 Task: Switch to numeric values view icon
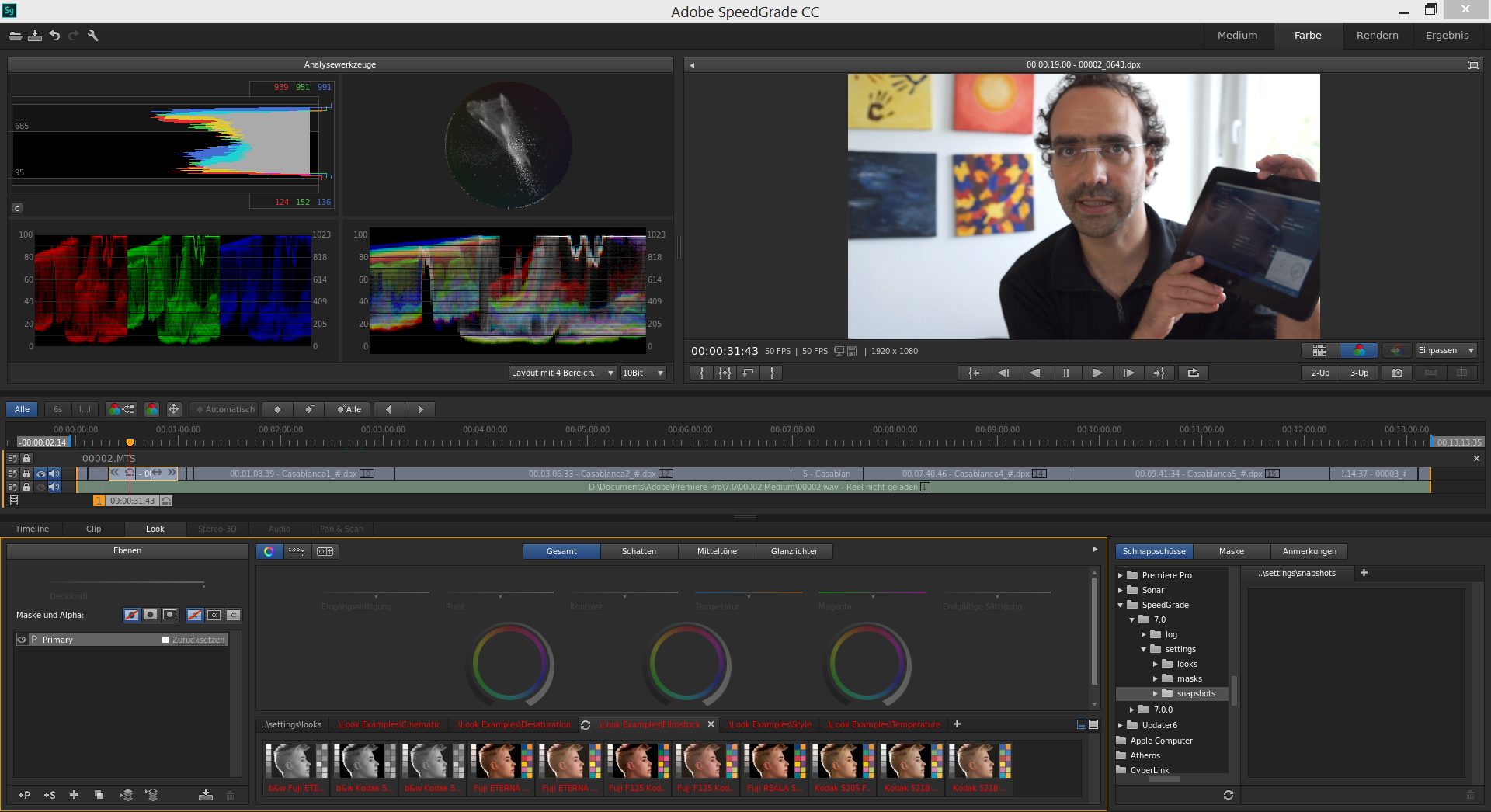point(325,551)
